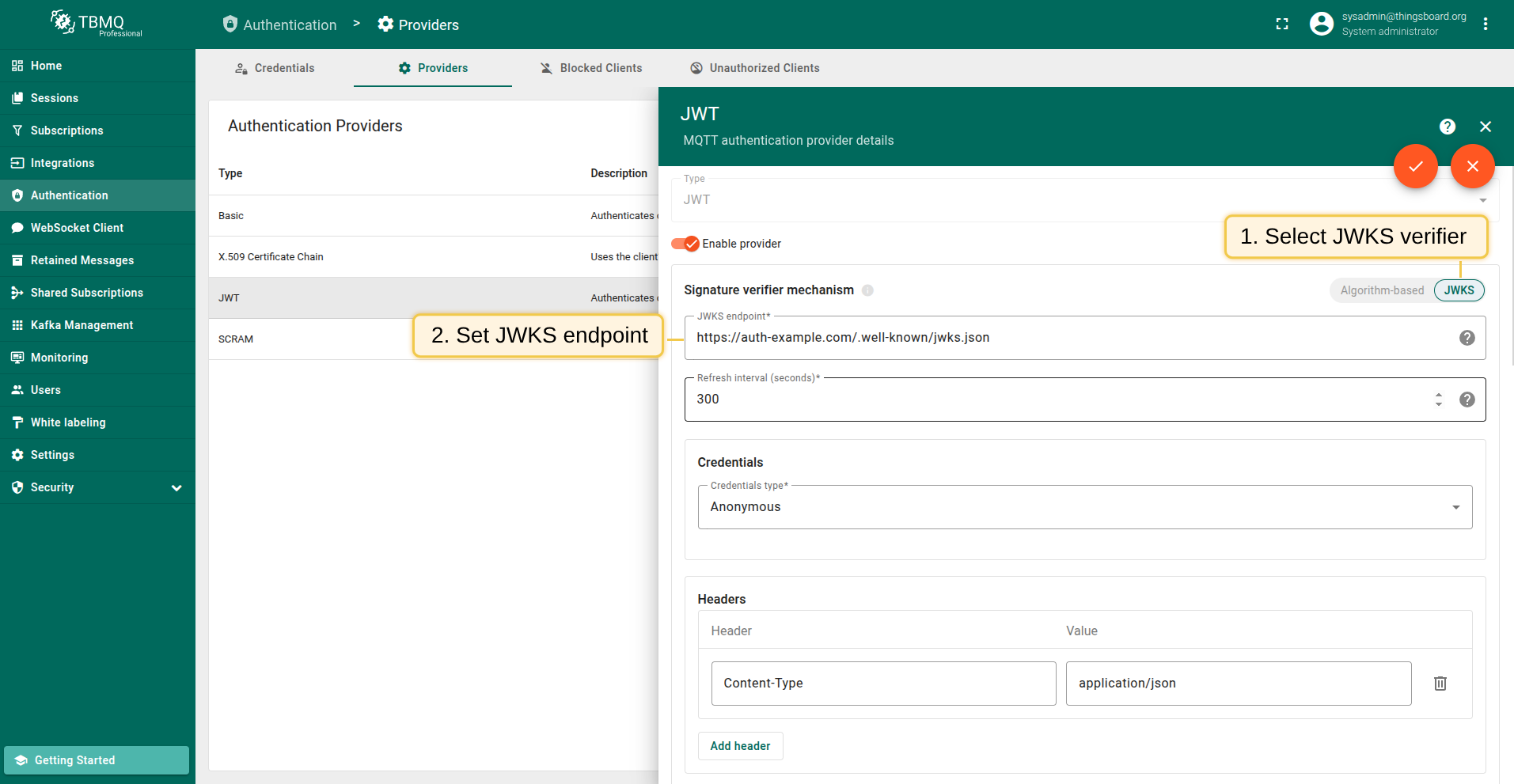Disable the Enable provider switch
1514x784 pixels.
pos(685,244)
